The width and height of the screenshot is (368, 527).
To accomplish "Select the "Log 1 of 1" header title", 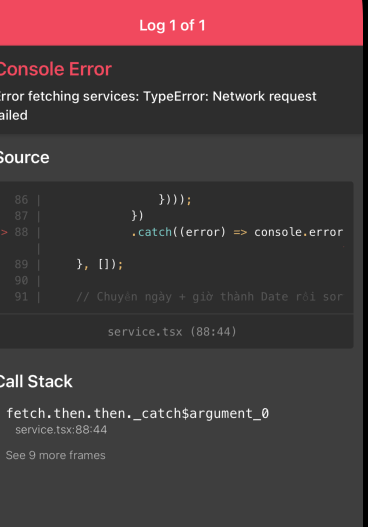I will tap(172, 26).
